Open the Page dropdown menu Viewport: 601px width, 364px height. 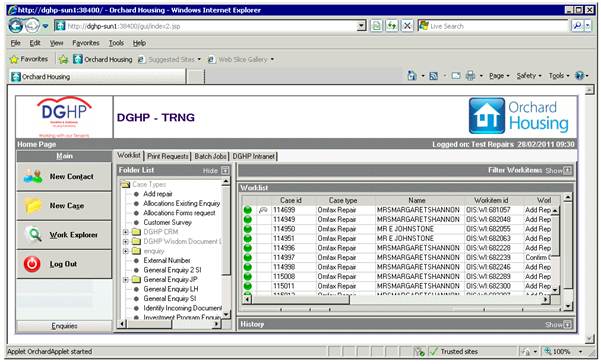click(499, 76)
